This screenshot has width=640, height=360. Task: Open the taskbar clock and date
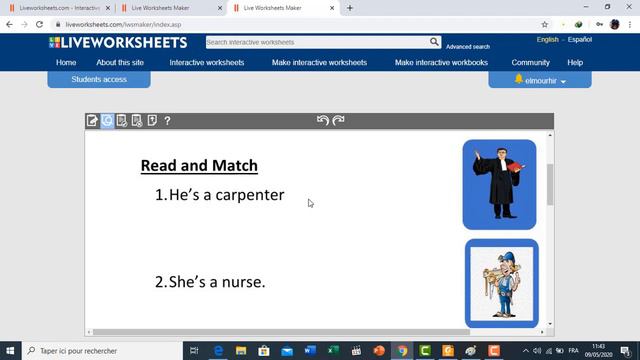598,351
